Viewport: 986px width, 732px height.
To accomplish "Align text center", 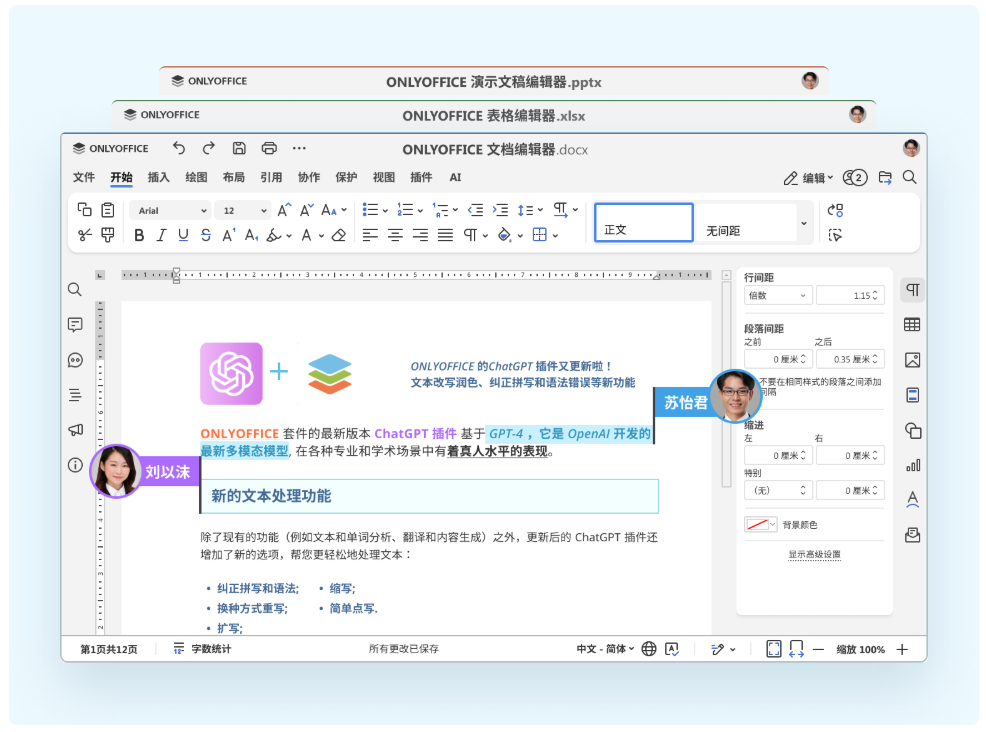I will click(396, 235).
